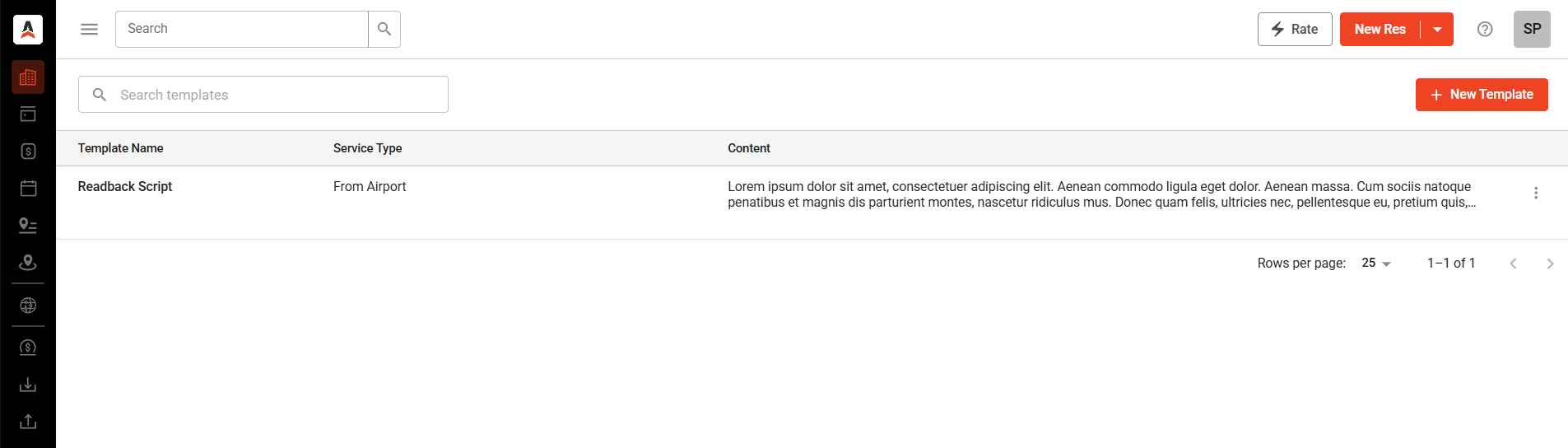Expand the New Res dropdown arrow
1568x448 pixels.
(1437, 29)
